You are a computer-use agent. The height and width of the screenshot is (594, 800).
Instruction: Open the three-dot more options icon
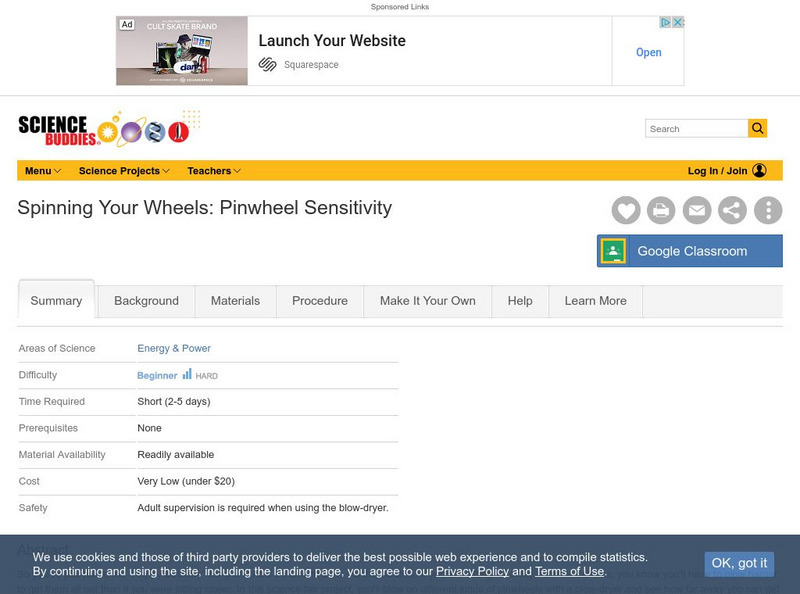click(x=768, y=210)
